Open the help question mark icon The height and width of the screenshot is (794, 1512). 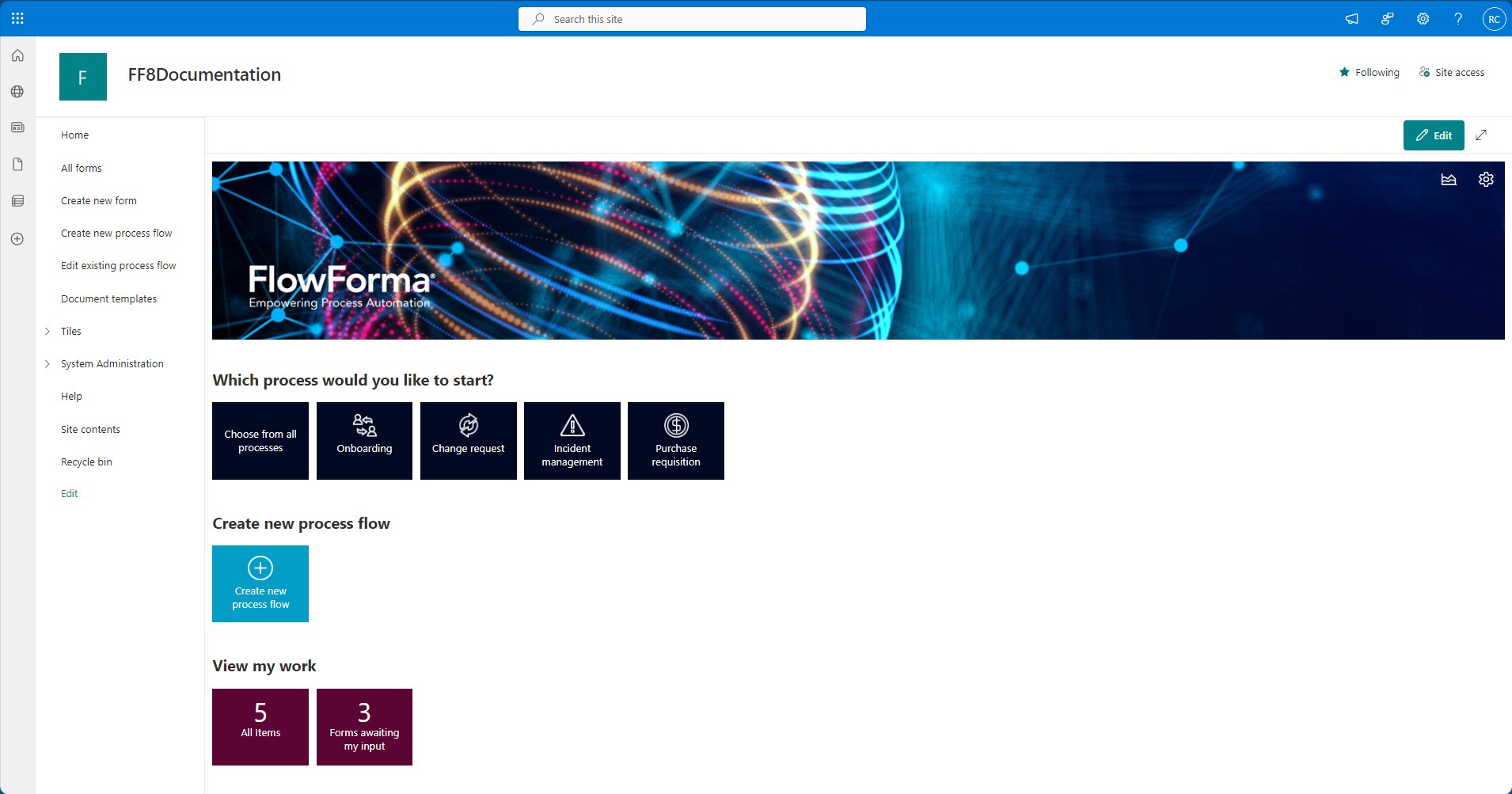coord(1458,19)
